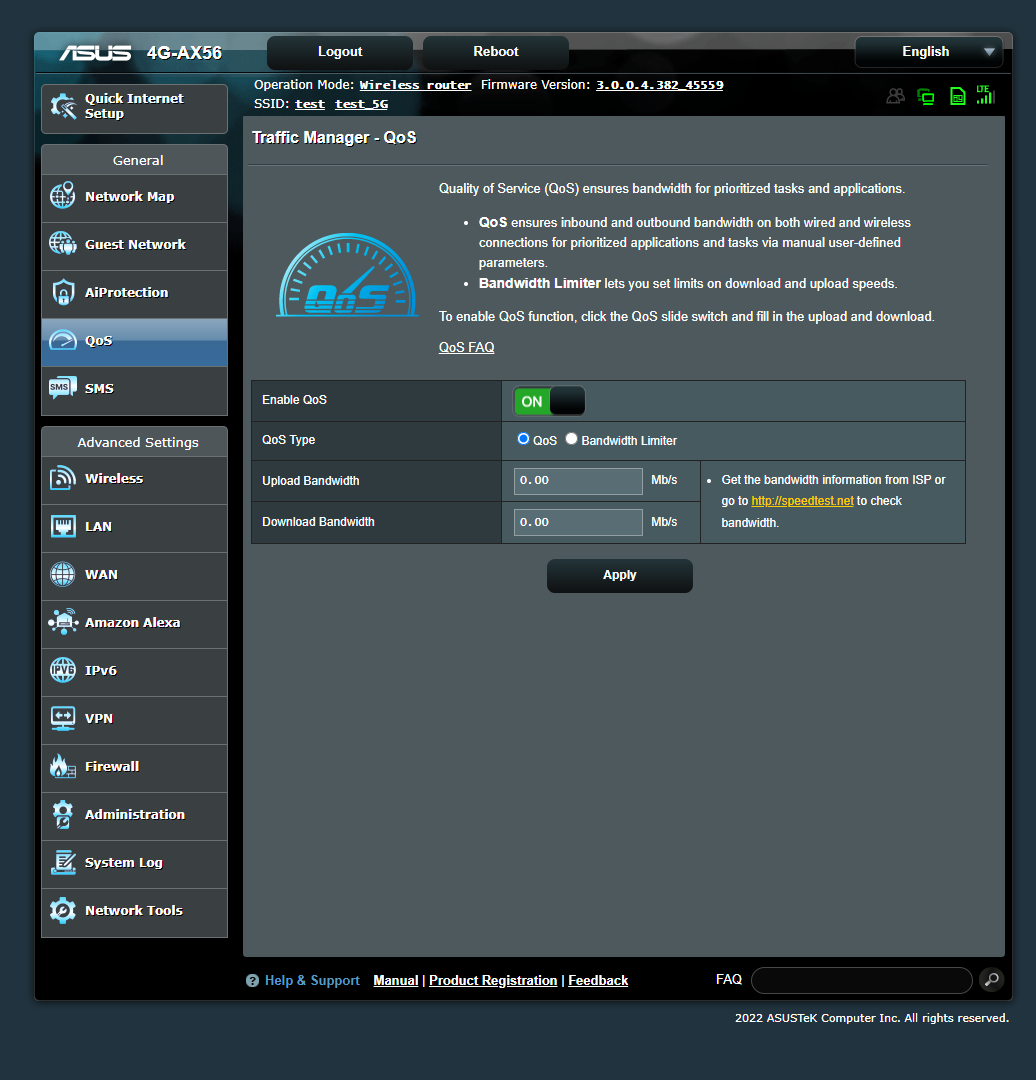Click the IPv6 globe icon

tap(63, 669)
